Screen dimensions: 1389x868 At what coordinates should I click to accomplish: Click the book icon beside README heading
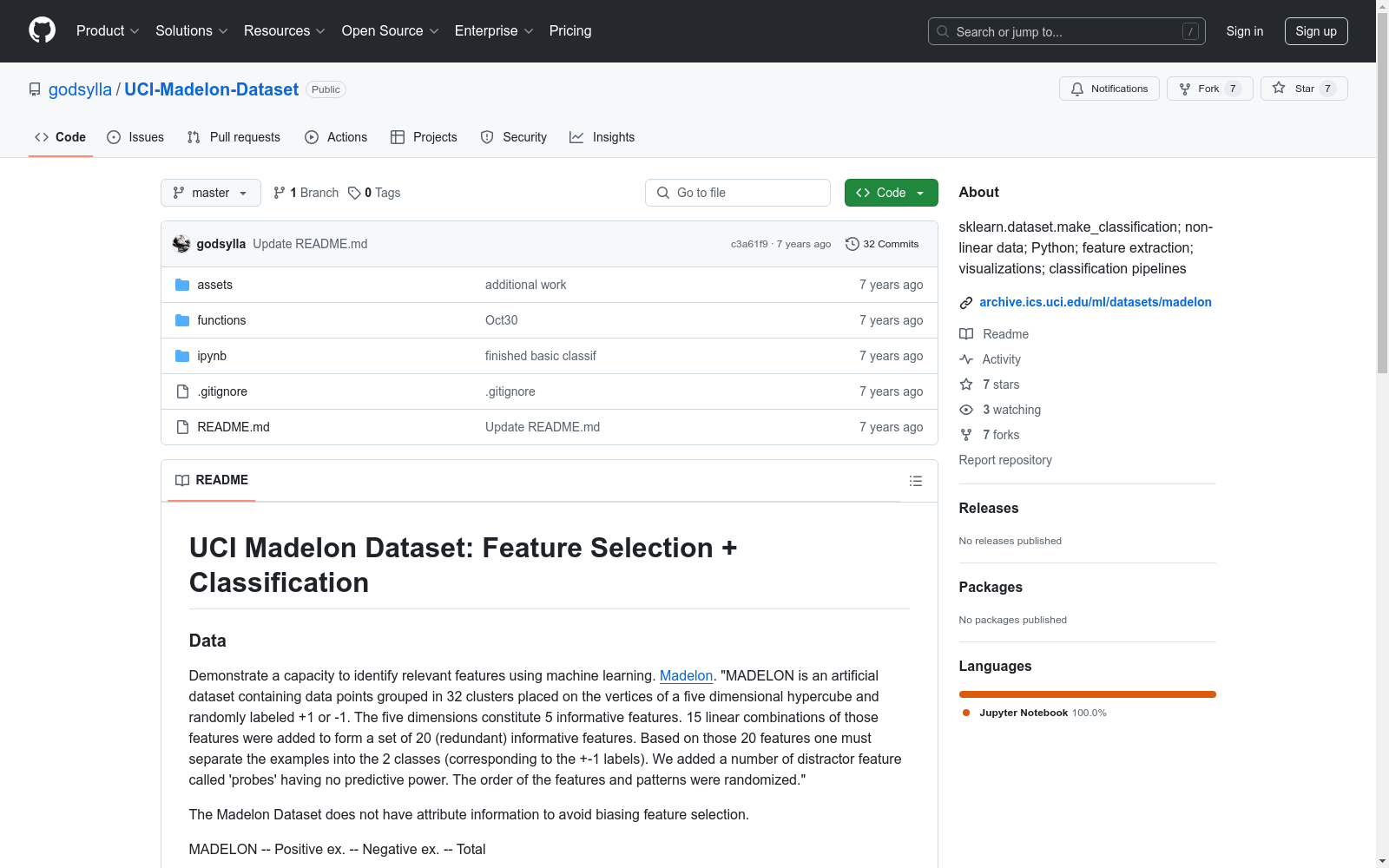point(182,480)
